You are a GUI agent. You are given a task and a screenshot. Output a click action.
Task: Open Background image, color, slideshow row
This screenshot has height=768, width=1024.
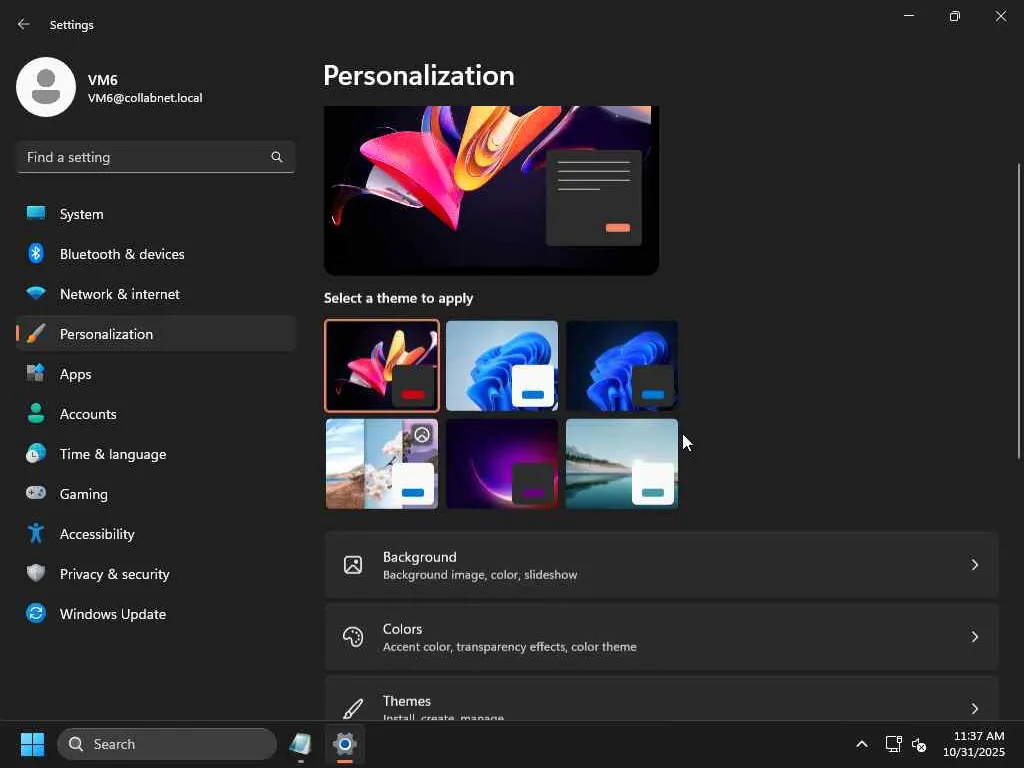662,565
